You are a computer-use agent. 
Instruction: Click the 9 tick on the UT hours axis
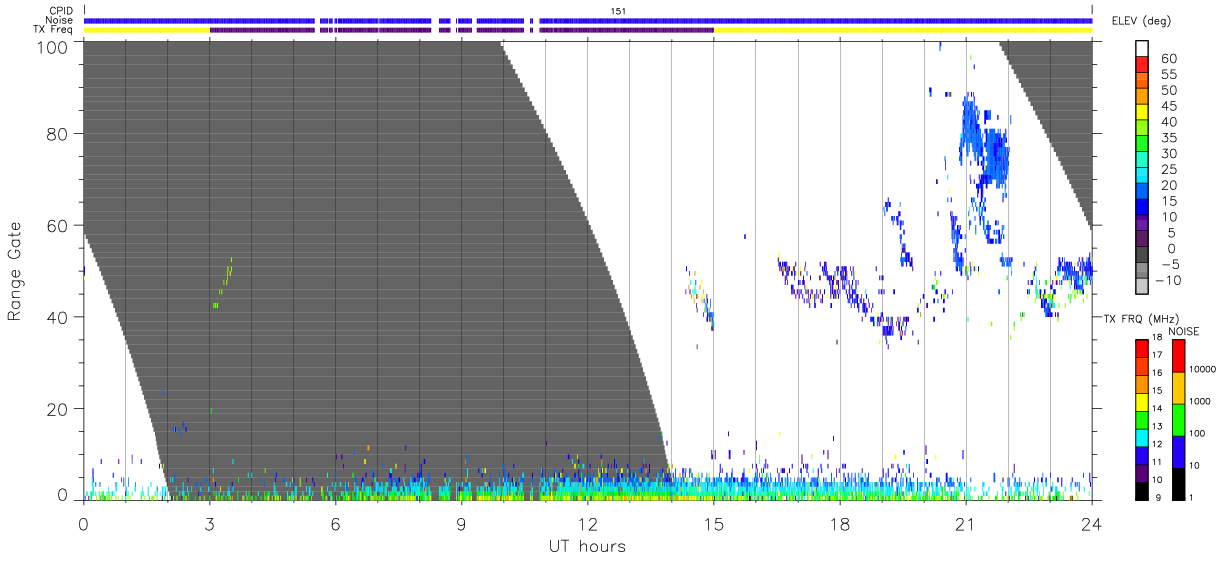tap(462, 523)
